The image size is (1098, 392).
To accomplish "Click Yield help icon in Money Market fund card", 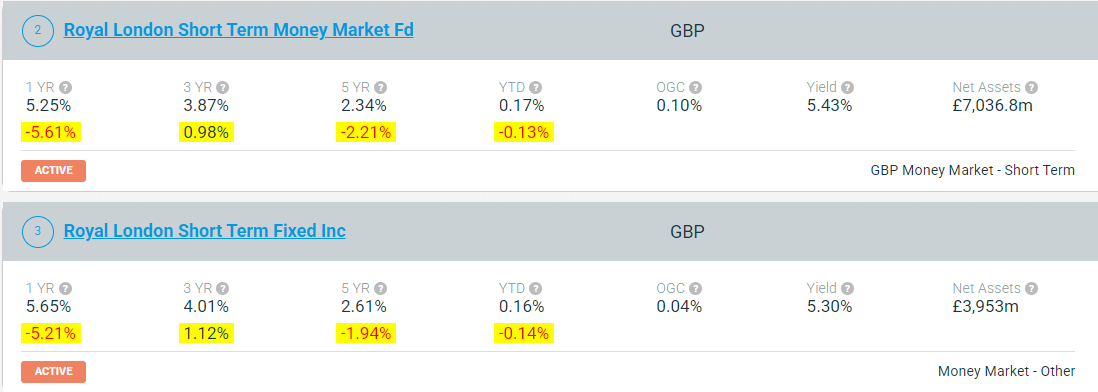I will tap(847, 88).
